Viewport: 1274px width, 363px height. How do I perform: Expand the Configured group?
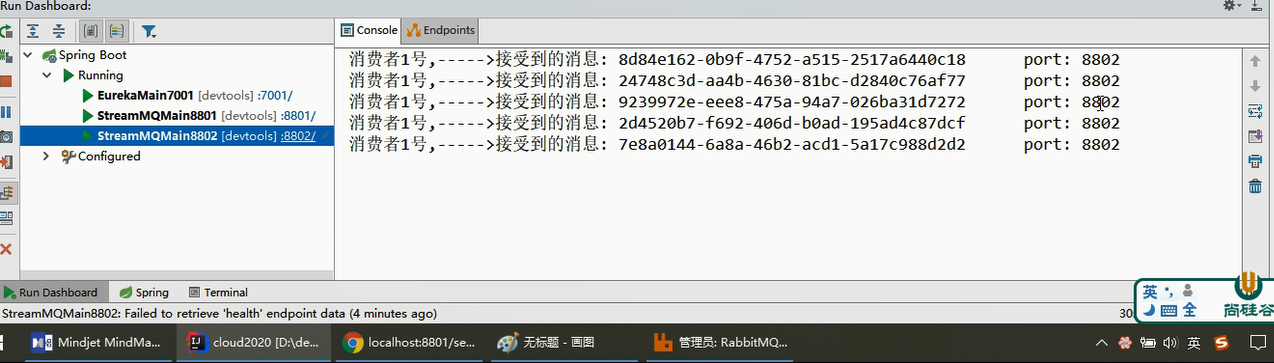click(x=46, y=156)
